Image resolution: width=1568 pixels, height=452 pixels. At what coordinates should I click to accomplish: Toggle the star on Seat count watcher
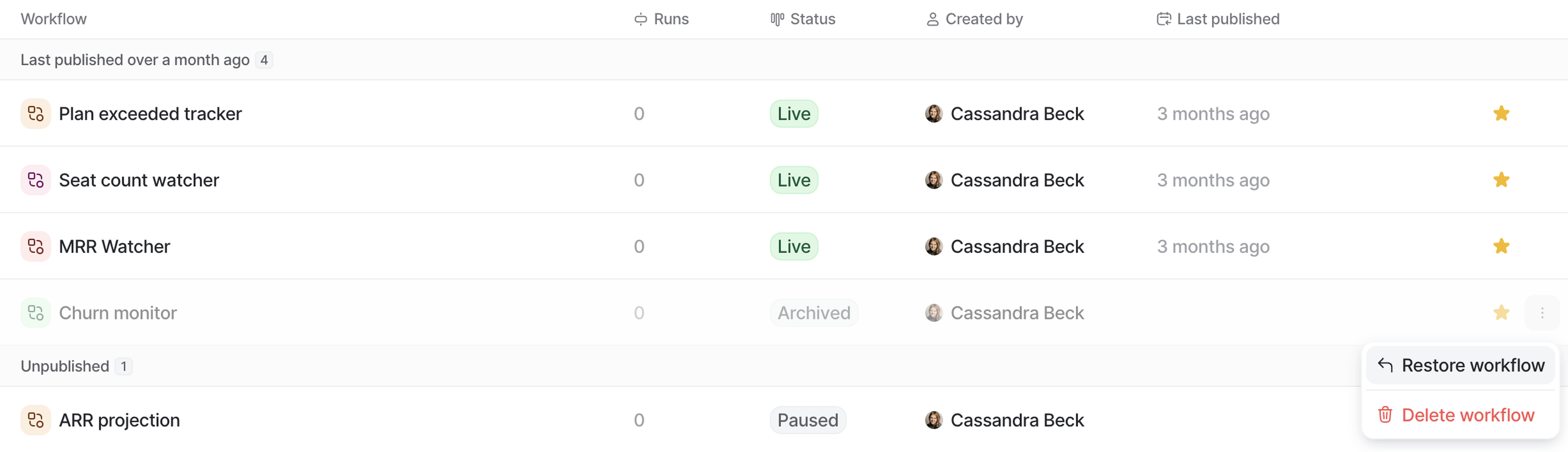(1501, 180)
